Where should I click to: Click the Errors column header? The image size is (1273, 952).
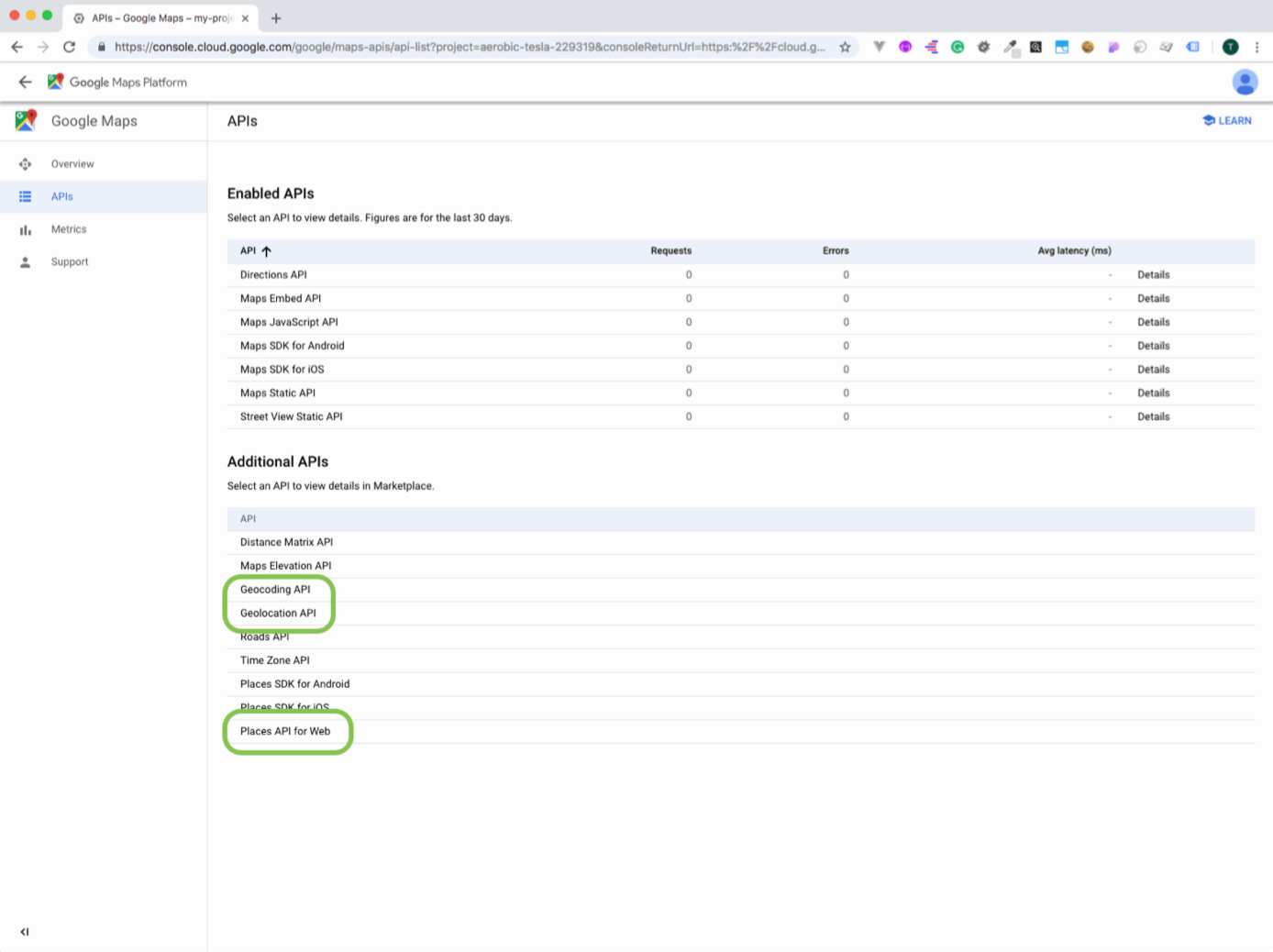836,250
